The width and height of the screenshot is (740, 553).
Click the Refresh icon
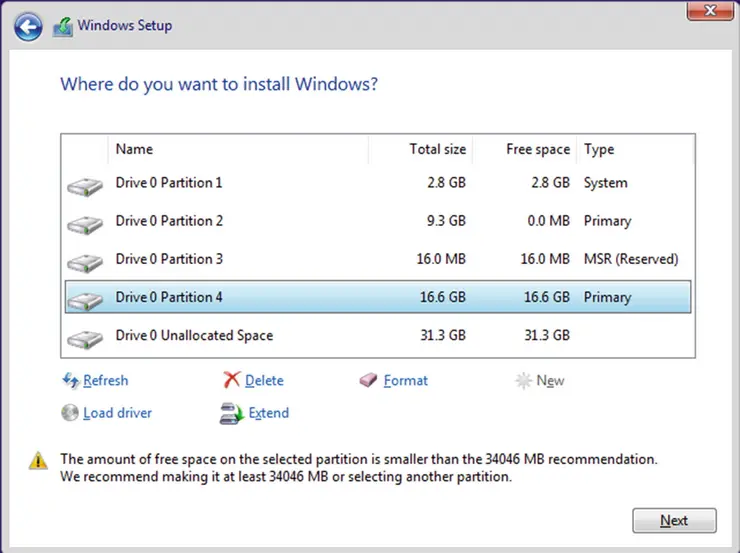tap(70, 380)
